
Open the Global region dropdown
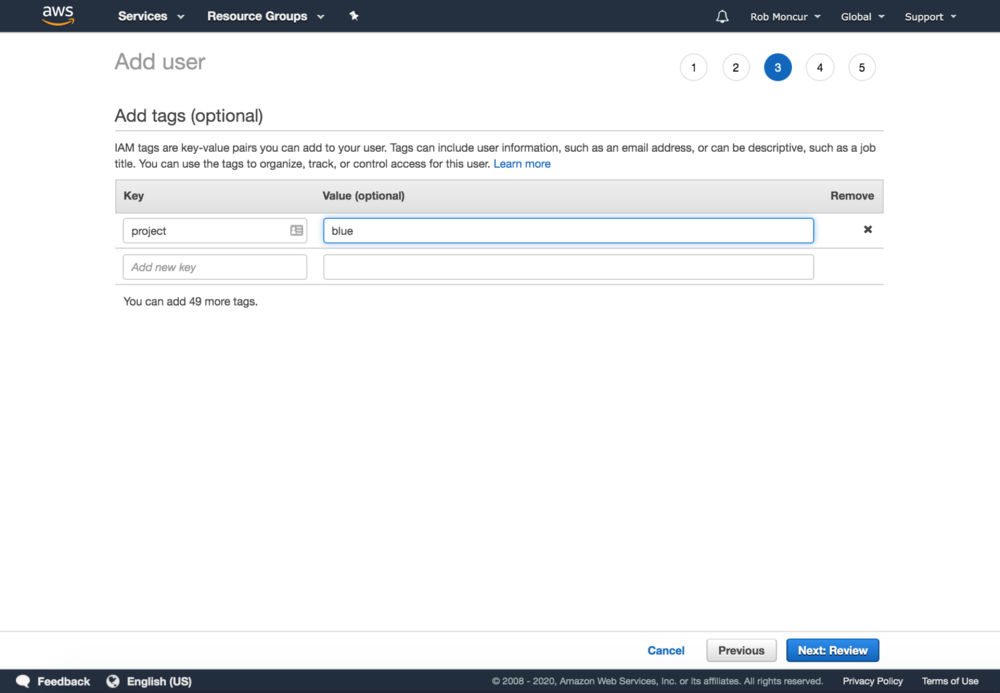point(862,17)
